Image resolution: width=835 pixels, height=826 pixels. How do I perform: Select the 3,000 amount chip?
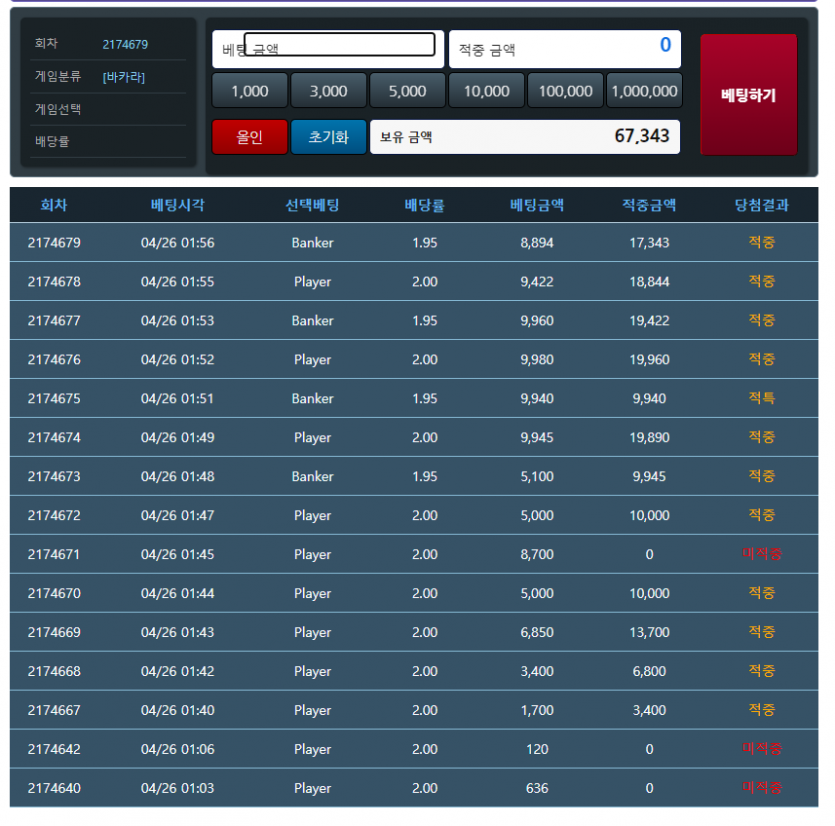tap(328, 91)
